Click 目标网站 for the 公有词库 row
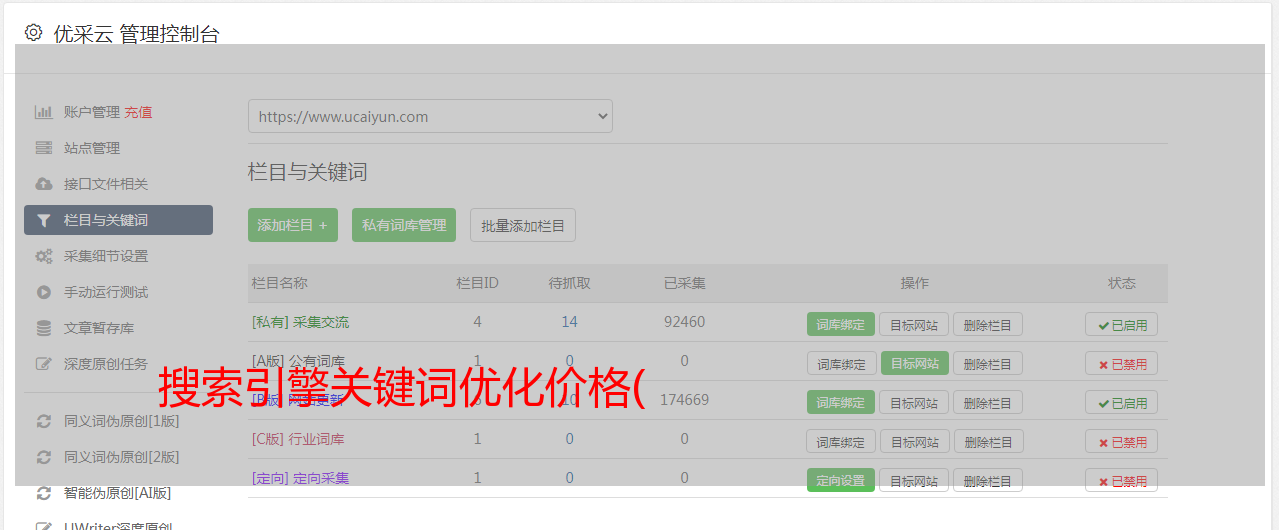The width and height of the screenshot is (1279, 530). (915, 363)
